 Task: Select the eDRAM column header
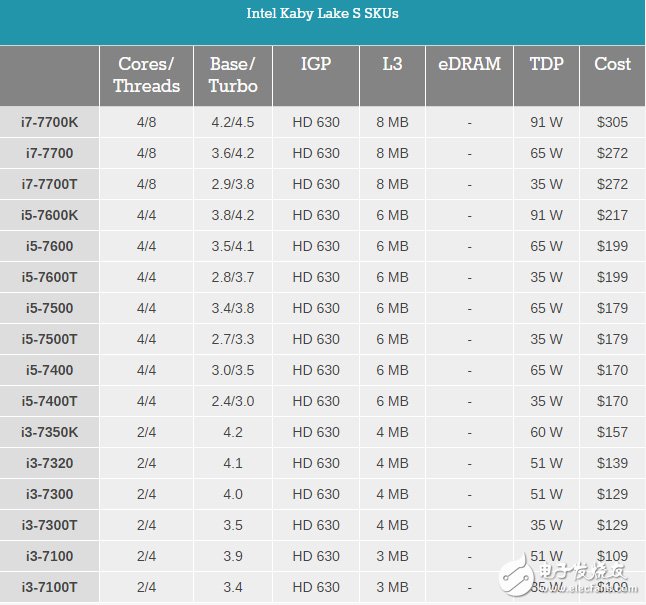tap(469, 64)
